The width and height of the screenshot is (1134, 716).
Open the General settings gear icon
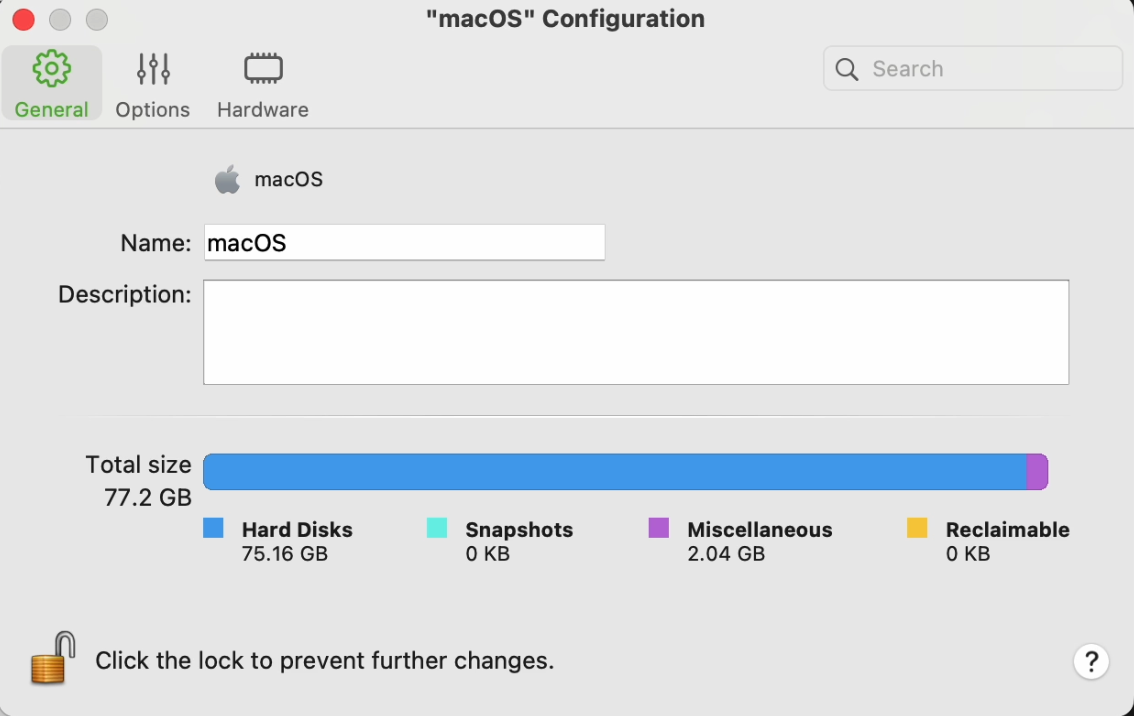pos(51,69)
